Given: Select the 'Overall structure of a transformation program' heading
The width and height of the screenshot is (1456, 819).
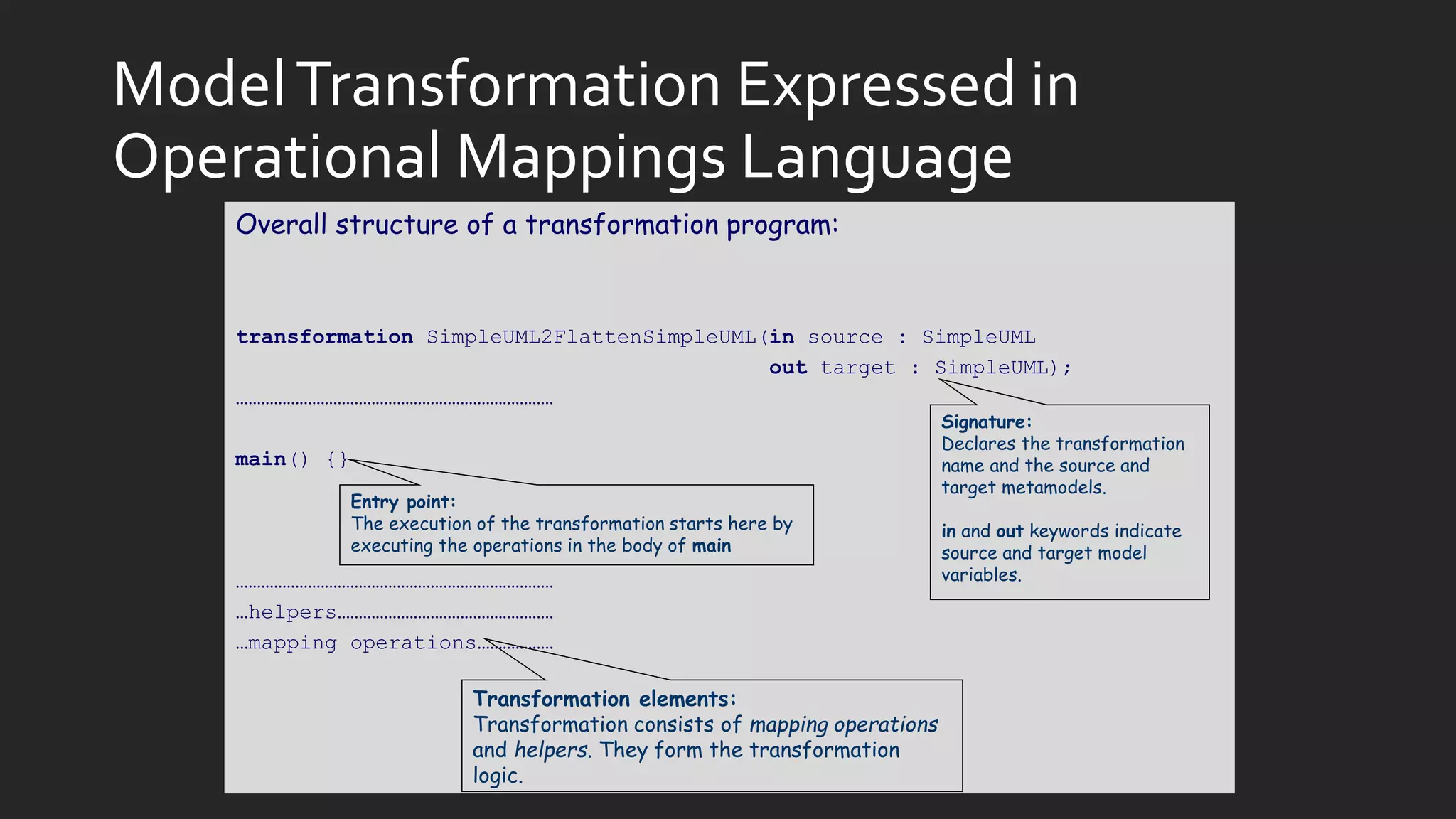Looking at the screenshot, I should point(537,225).
